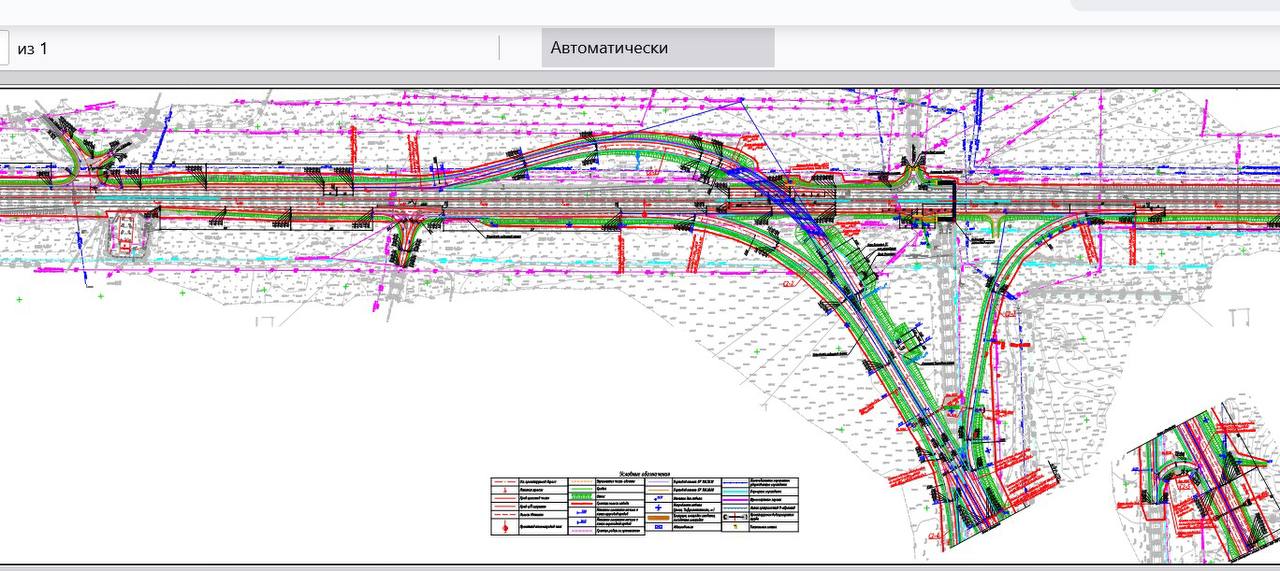Click the blue rectangle symbol in the legend

658,527
